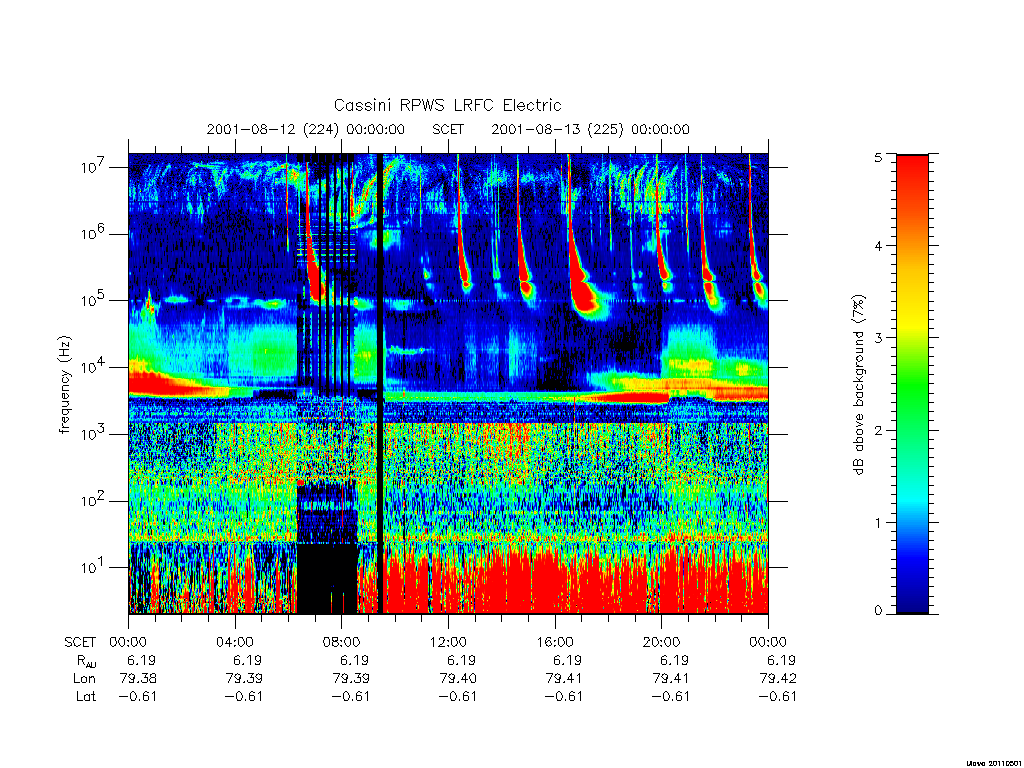Click the "SCET" label between the header timestamps

[448, 129]
